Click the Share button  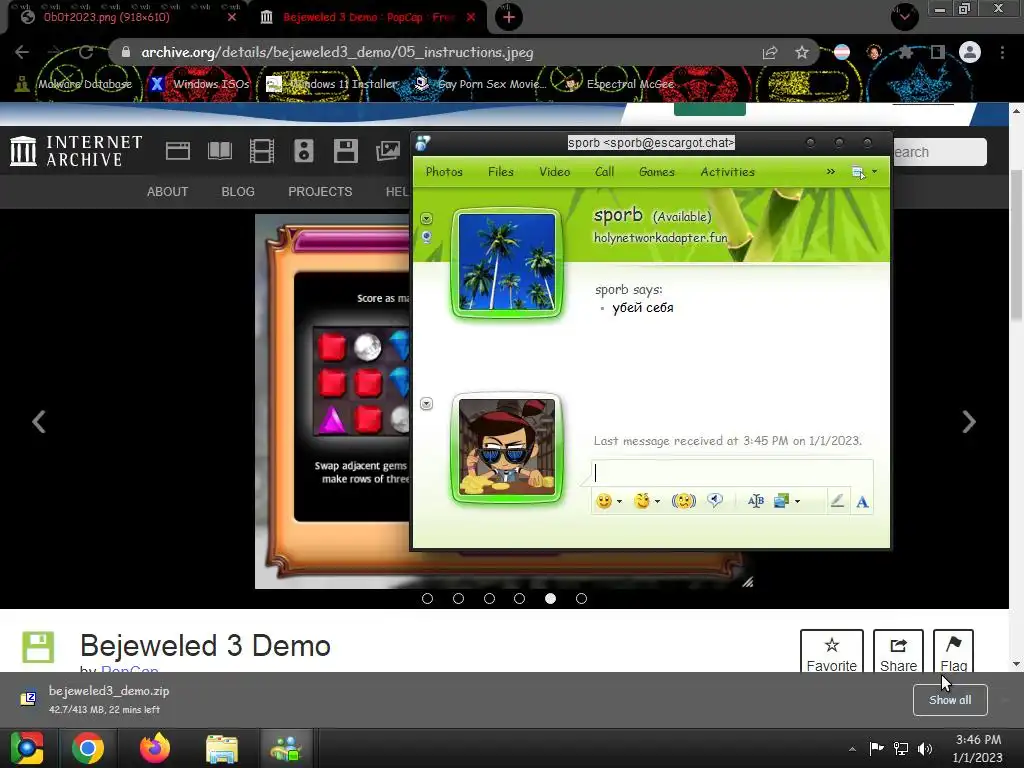click(898, 652)
